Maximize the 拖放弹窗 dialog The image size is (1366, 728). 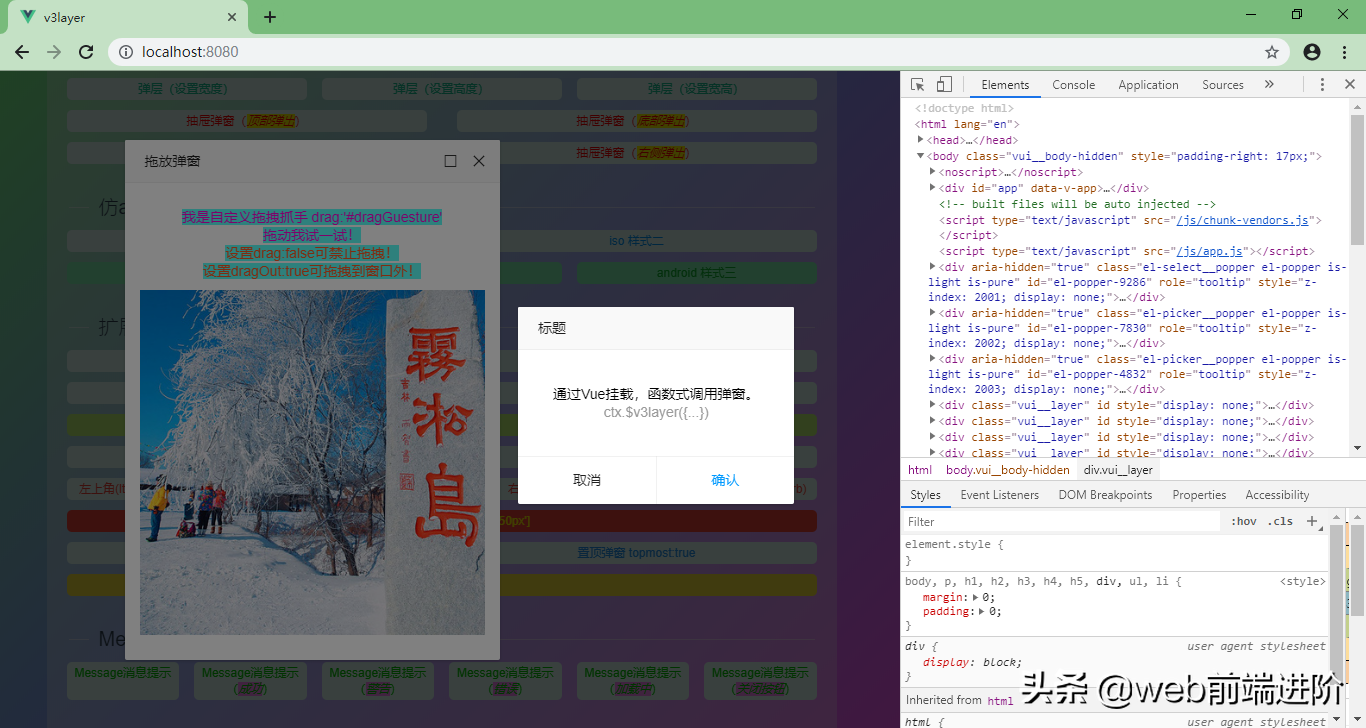click(x=450, y=161)
